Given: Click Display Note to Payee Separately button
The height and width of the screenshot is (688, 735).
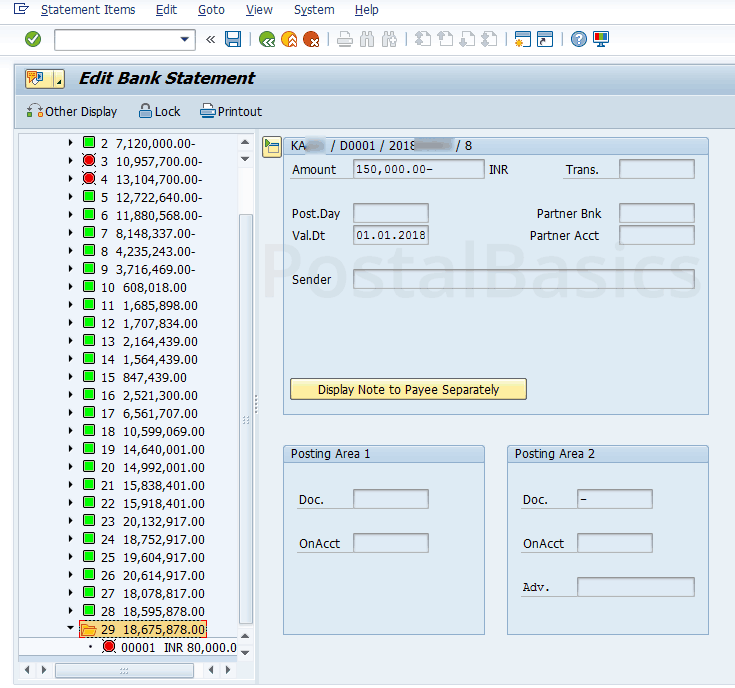Looking at the screenshot, I should (x=408, y=389).
